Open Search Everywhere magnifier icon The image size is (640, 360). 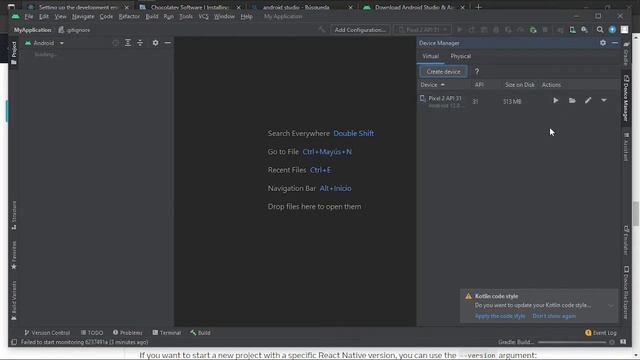(x=600, y=30)
